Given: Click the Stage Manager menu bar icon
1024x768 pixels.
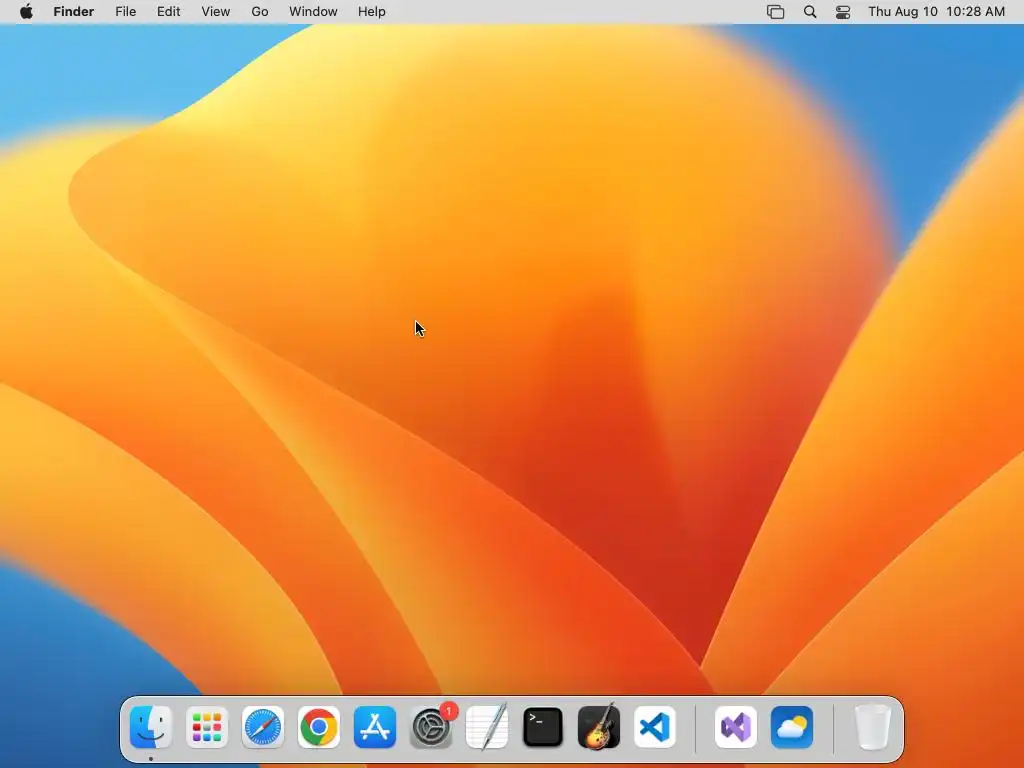Looking at the screenshot, I should (x=775, y=12).
